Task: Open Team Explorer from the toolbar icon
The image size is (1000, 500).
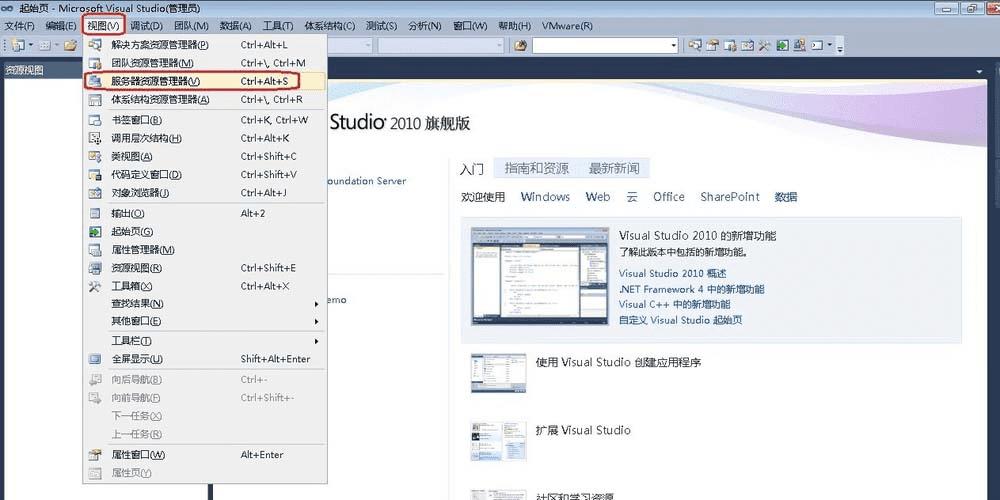Action: click(x=730, y=45)
